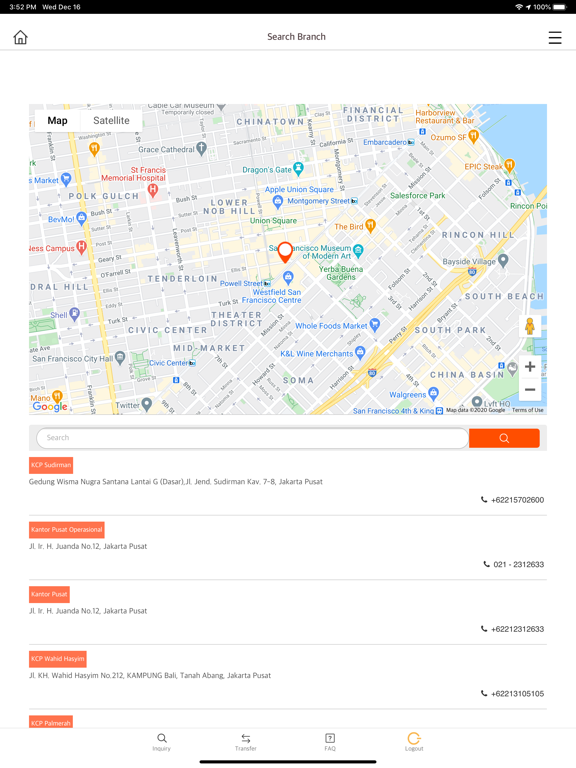Select the Map view tab
Image resolution: width=576 pixels, height=768 pixels.
[x=57, y=120]
